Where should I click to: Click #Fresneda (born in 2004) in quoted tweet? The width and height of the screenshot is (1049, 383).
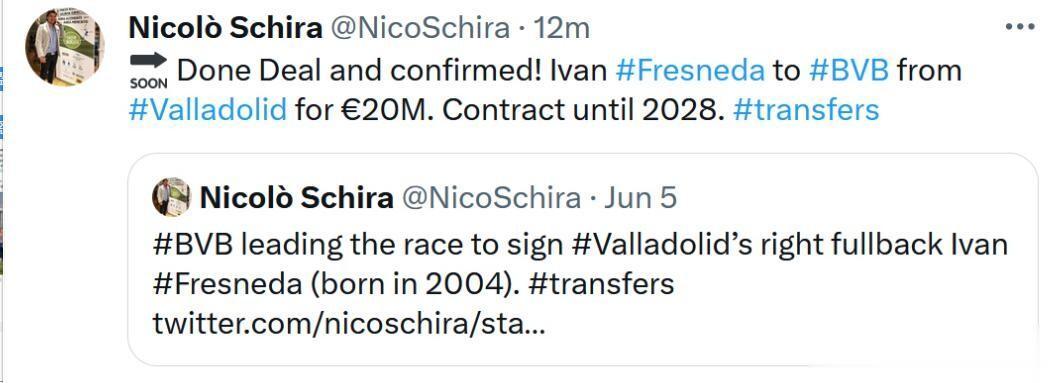click(336, 285)
